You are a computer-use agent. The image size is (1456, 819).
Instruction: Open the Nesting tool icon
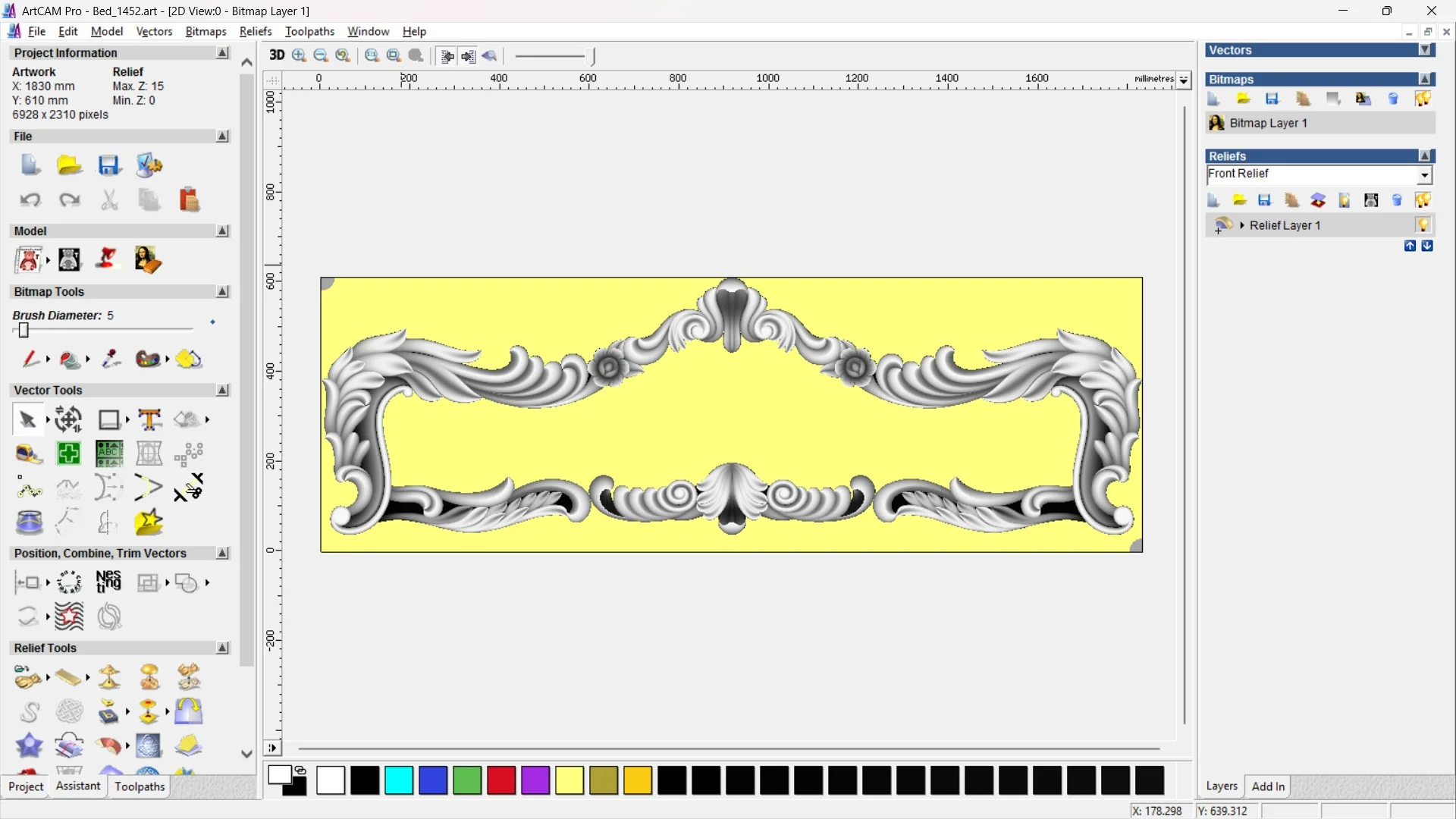108,582
